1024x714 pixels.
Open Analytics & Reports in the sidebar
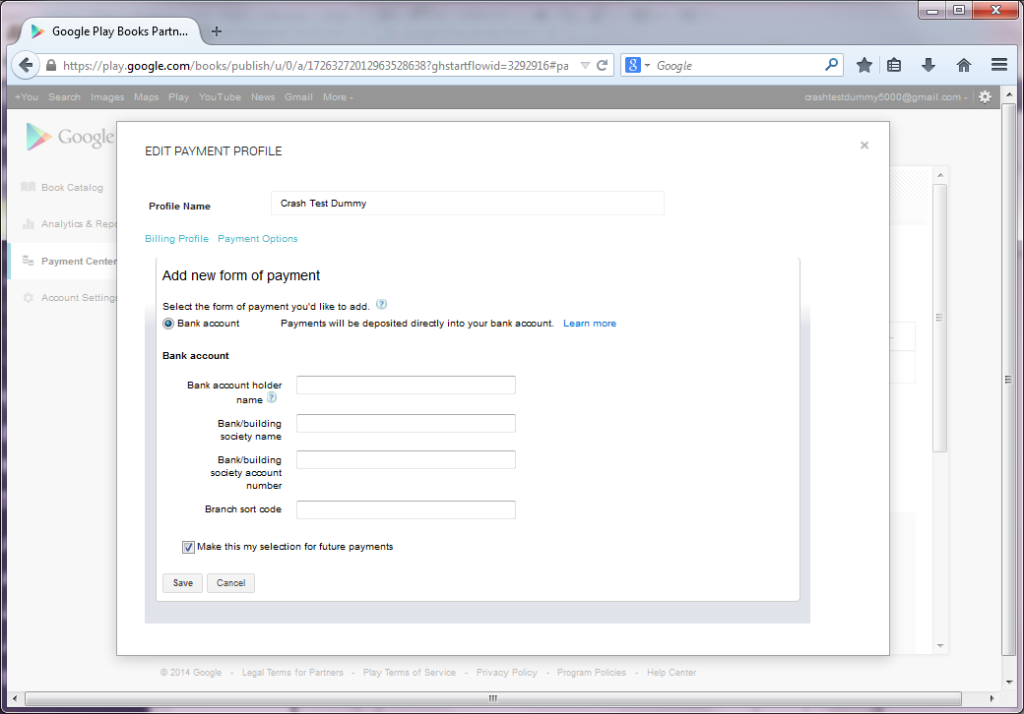tap(78, 224)
